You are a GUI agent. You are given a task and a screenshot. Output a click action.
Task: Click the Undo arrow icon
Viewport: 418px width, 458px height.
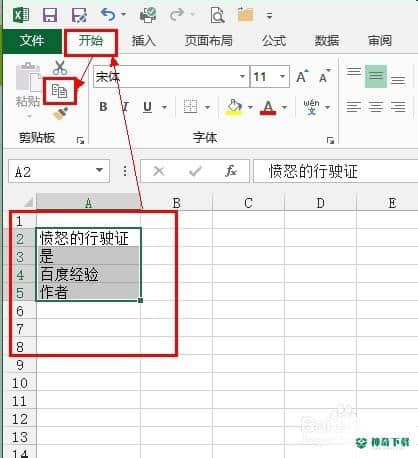coord(108,15)
